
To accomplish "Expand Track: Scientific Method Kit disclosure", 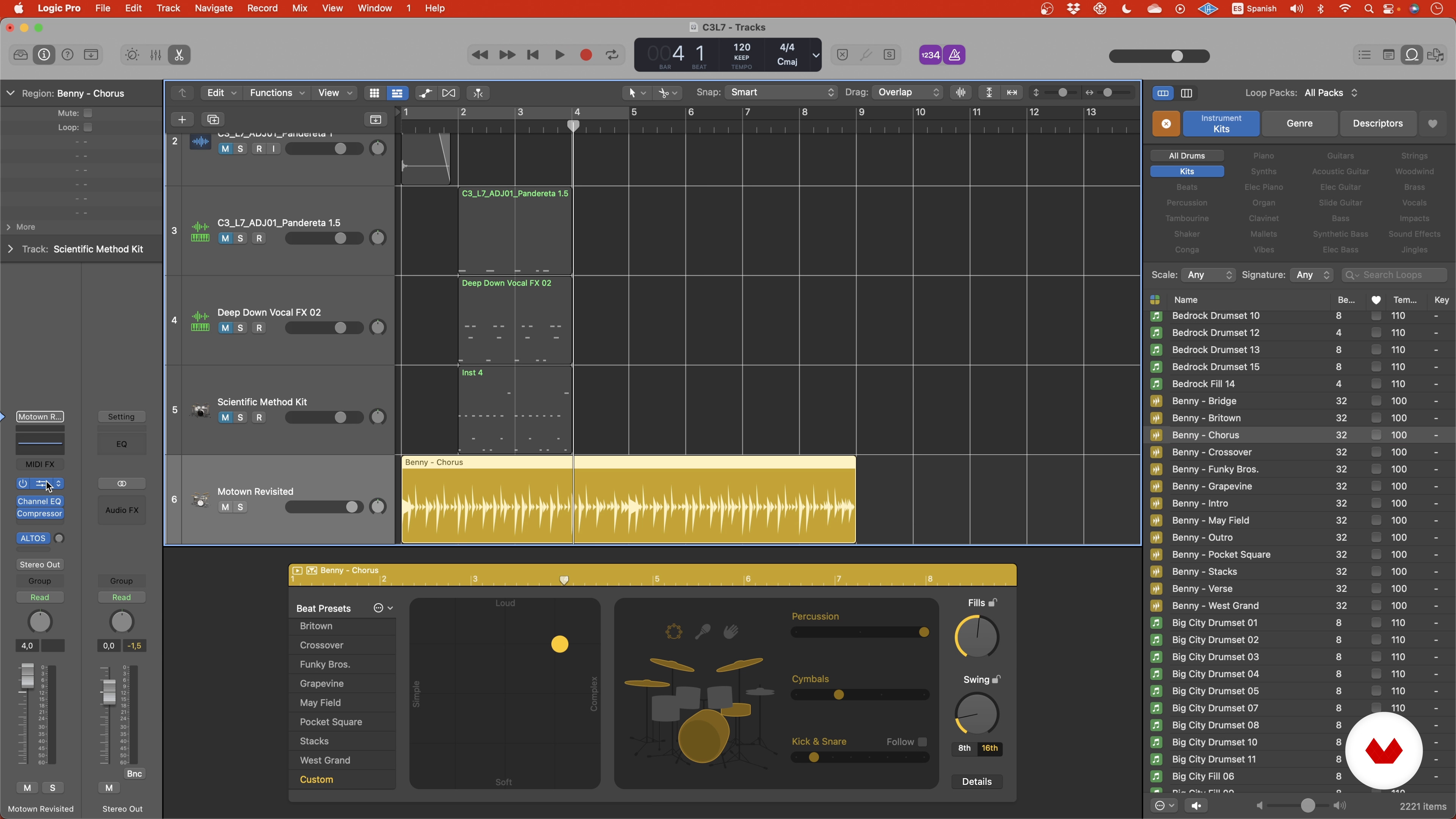I will click(x=10, y=249).
